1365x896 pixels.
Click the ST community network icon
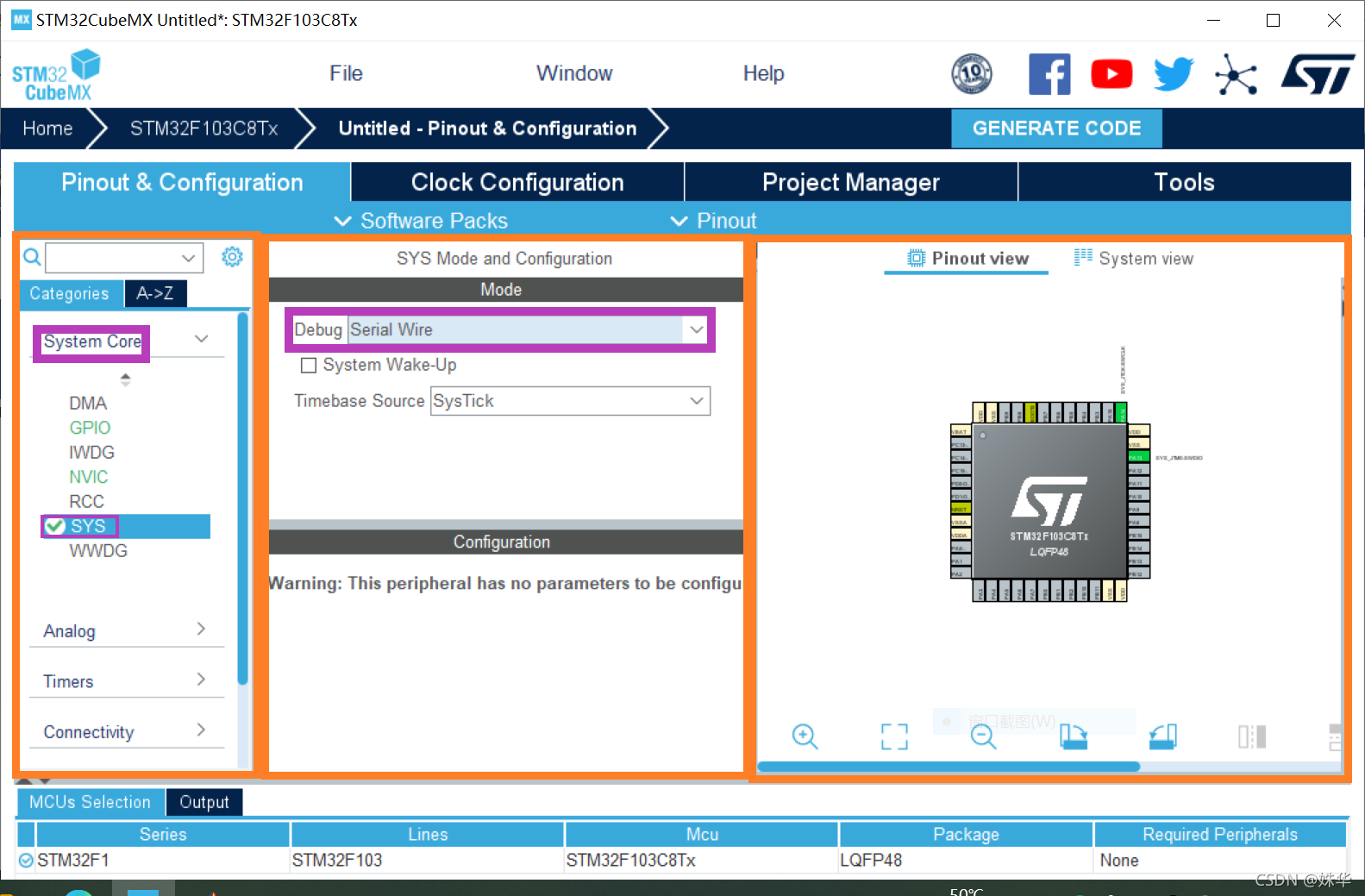(1237, 74)
